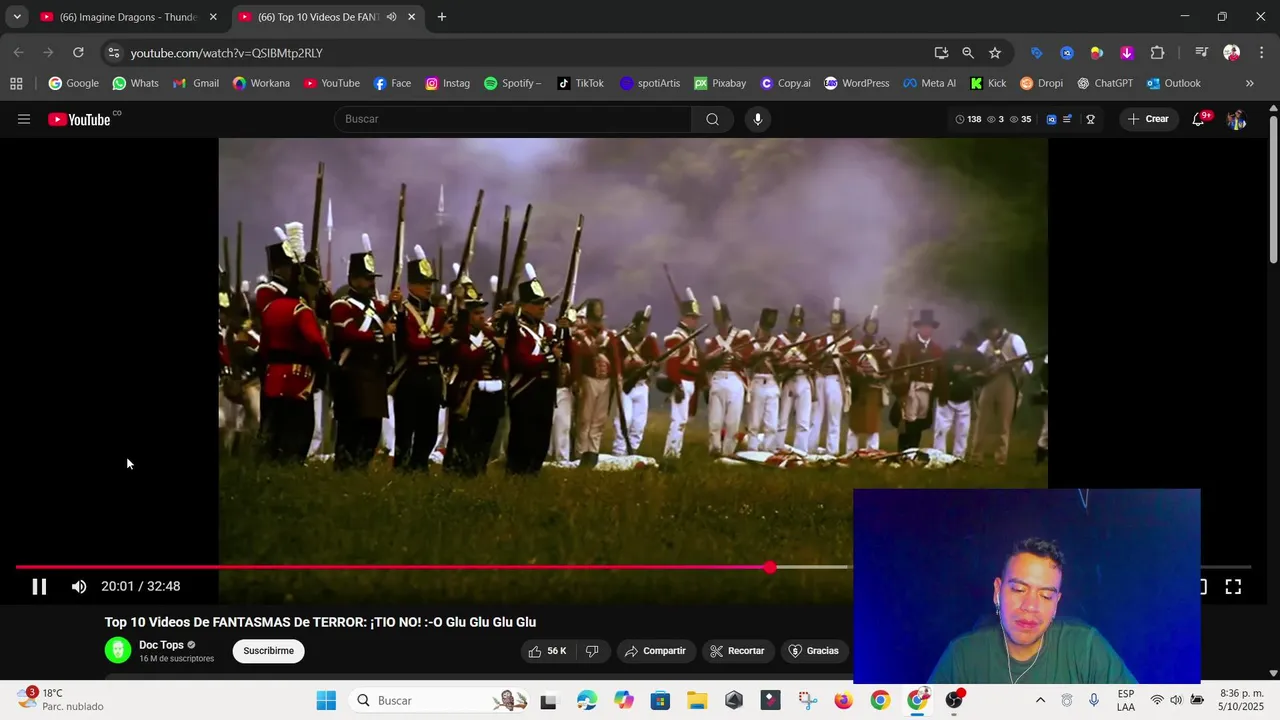This screenshot has width=1280, height=720.
Task: Open the media control playlist icon
Action: 1202,53
